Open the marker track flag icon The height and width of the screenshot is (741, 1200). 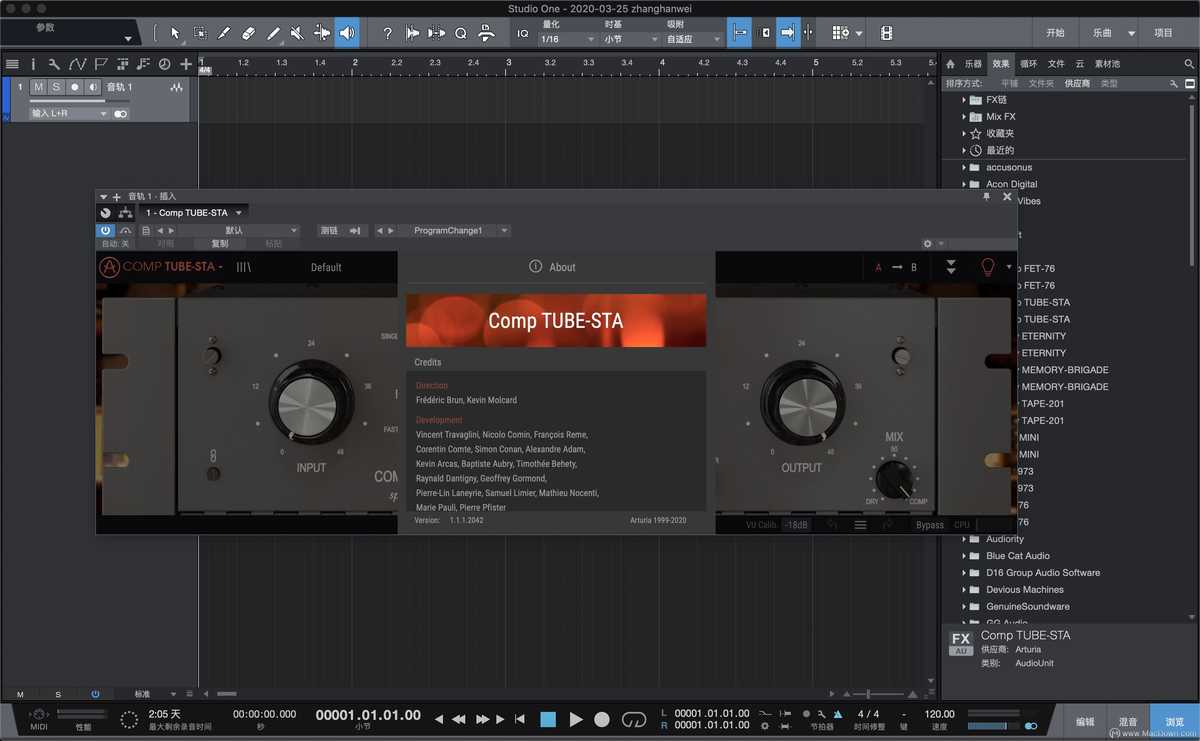[x=100, y=64]
